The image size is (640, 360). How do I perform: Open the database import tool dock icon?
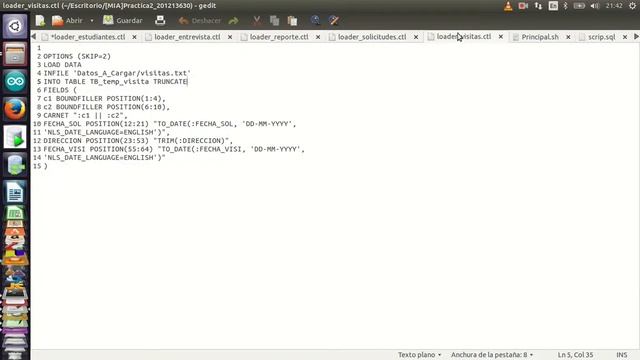coord(15,165)
